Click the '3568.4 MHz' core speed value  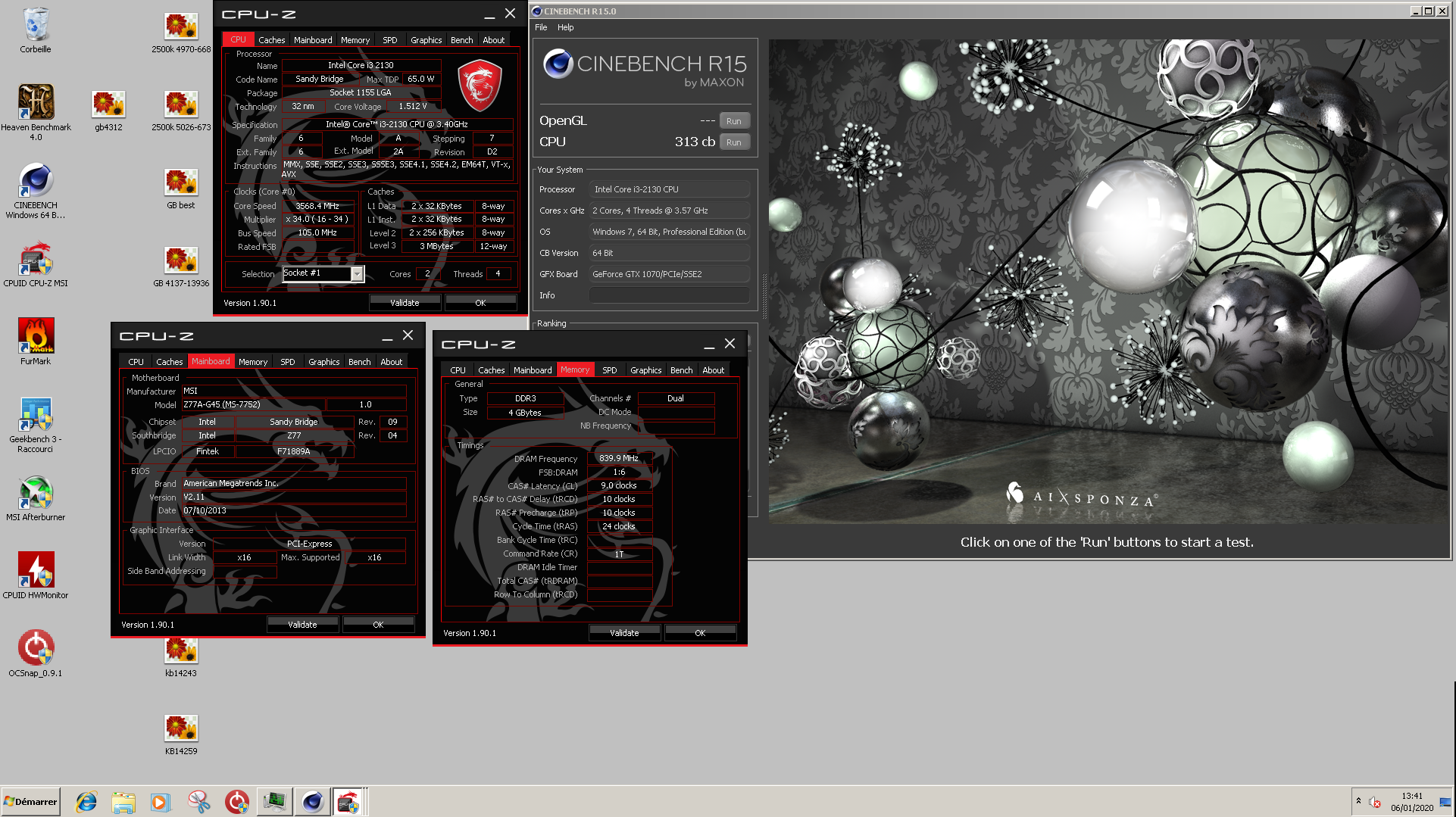click(x=317, y=206)
